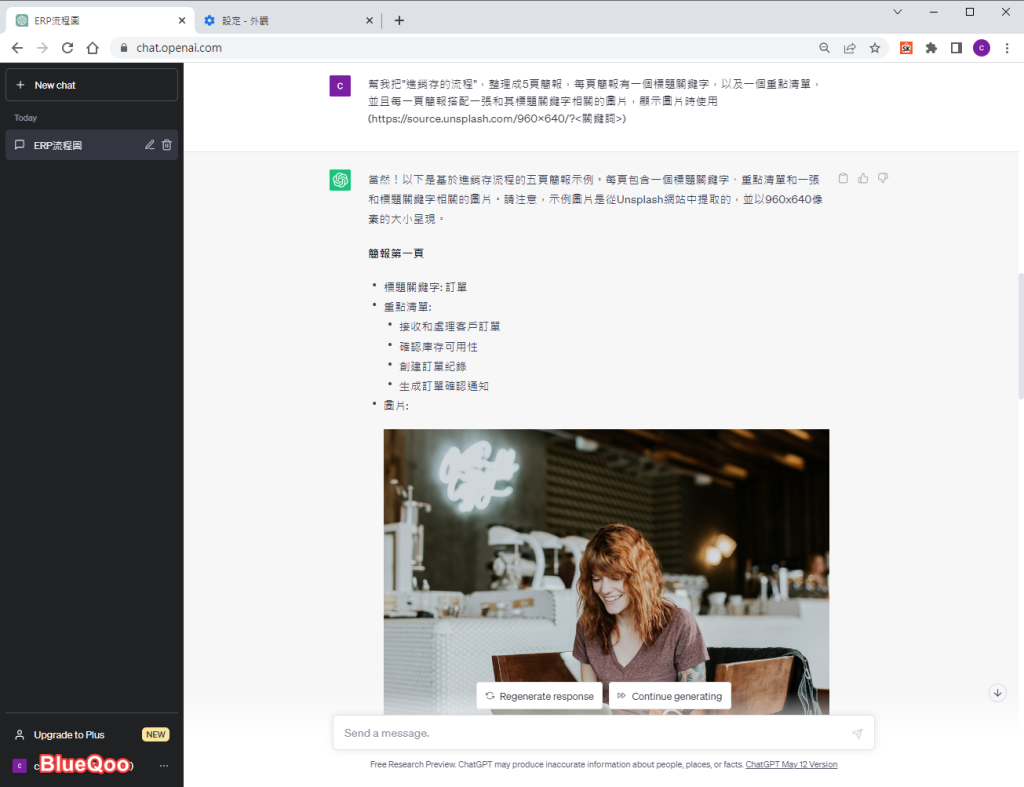
Task: Click the scroll-to-bottom arrow button
Action: point(997,692)
